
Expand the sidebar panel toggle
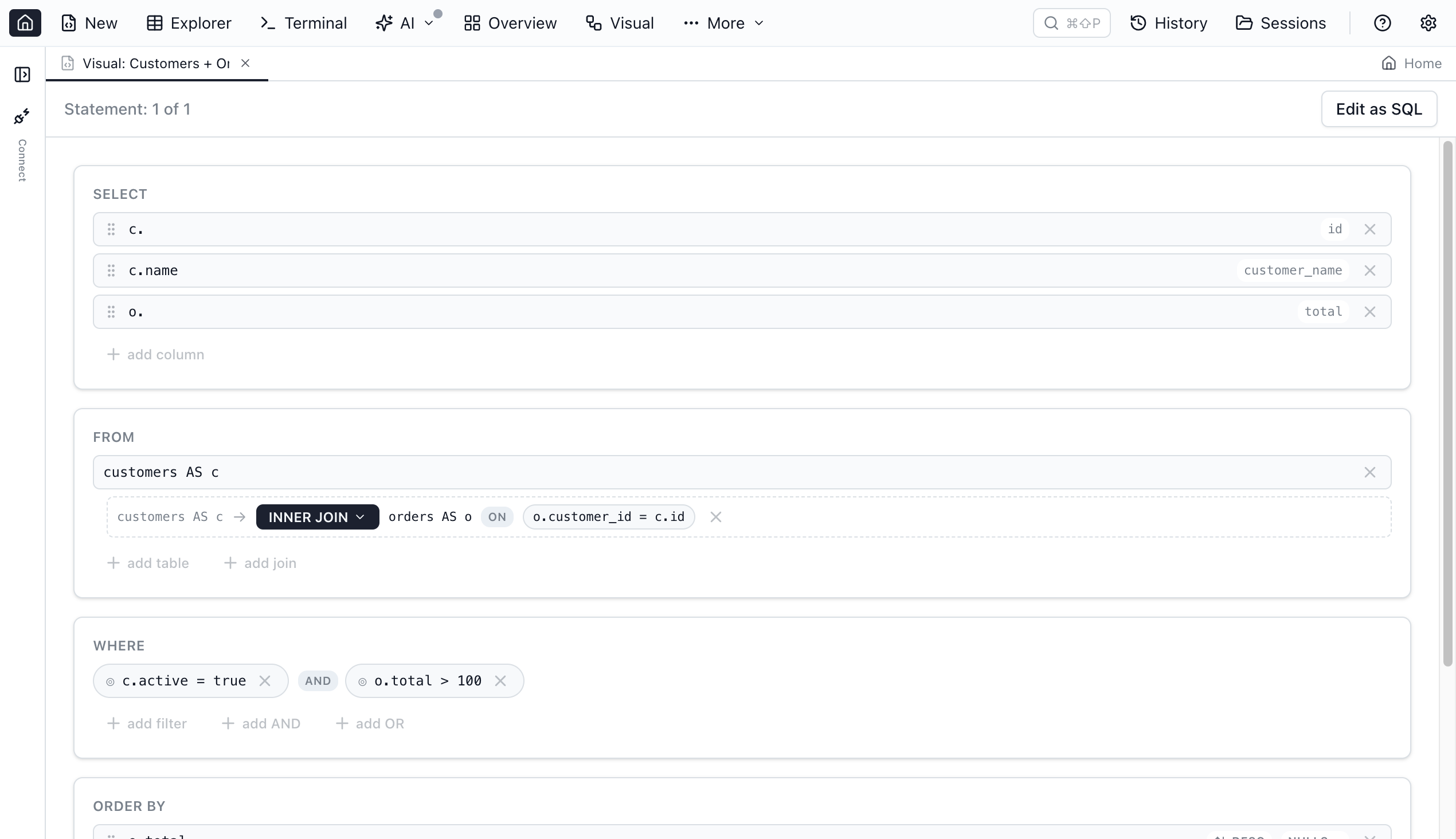(22, 75)
